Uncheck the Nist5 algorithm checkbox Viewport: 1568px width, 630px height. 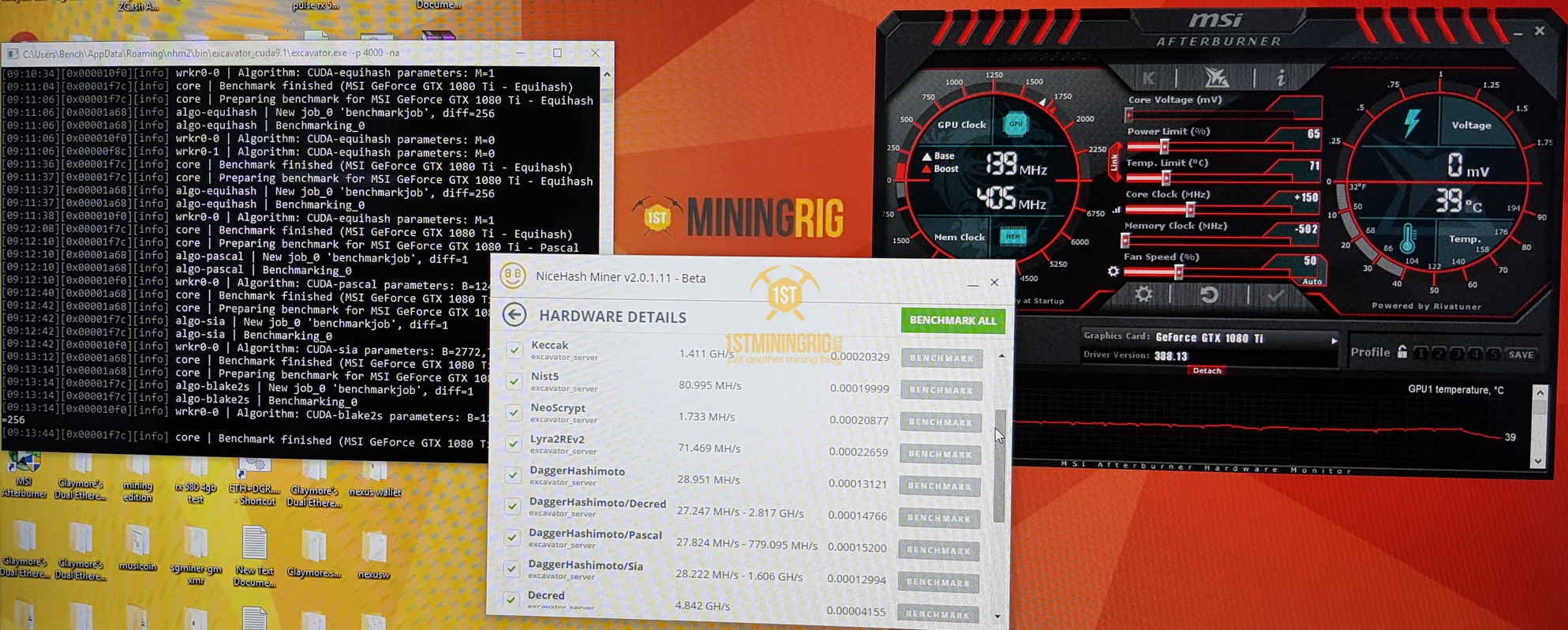[x=514, y=381]
